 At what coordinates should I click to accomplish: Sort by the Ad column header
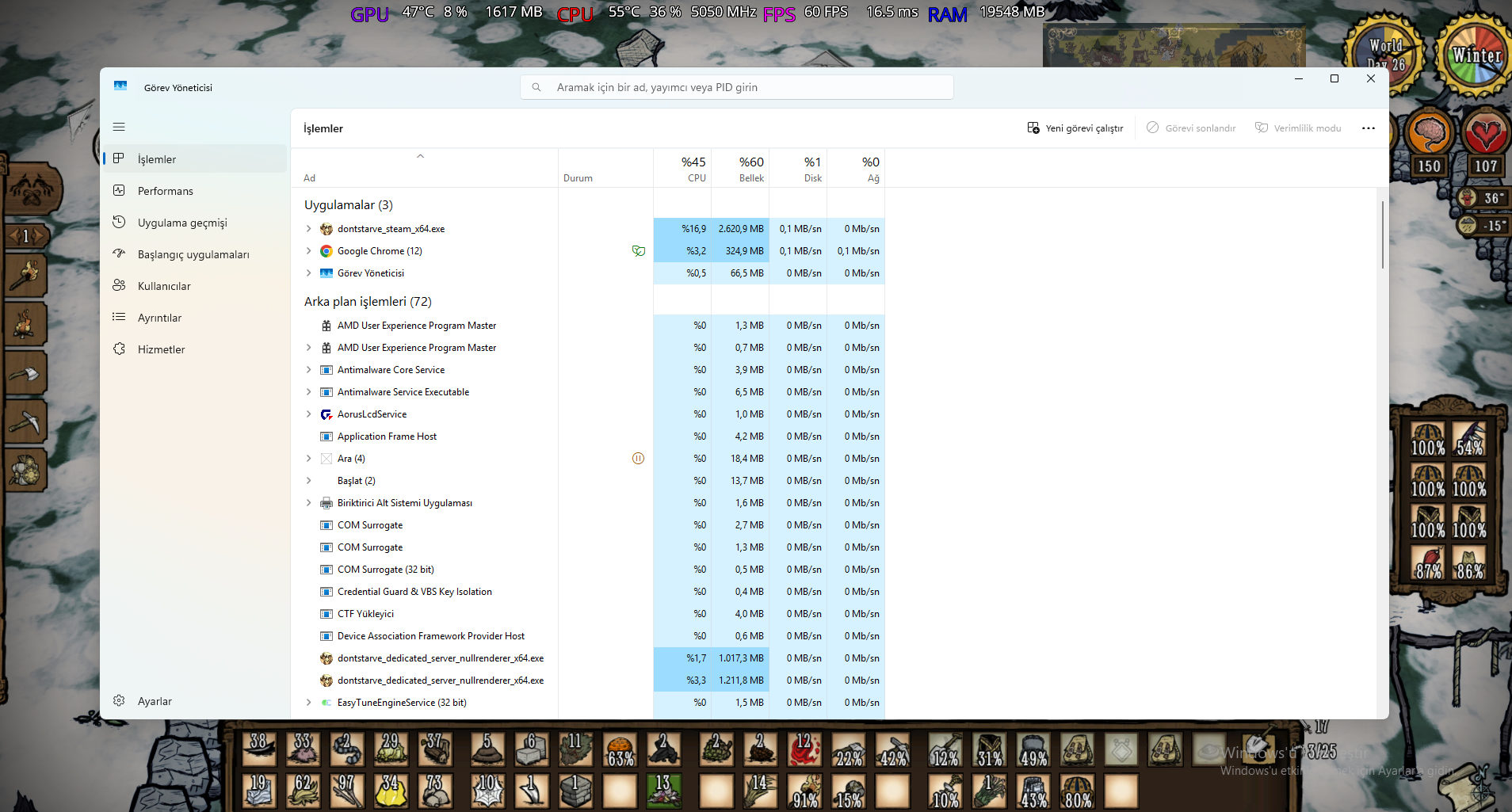click(x=424, y=168)
